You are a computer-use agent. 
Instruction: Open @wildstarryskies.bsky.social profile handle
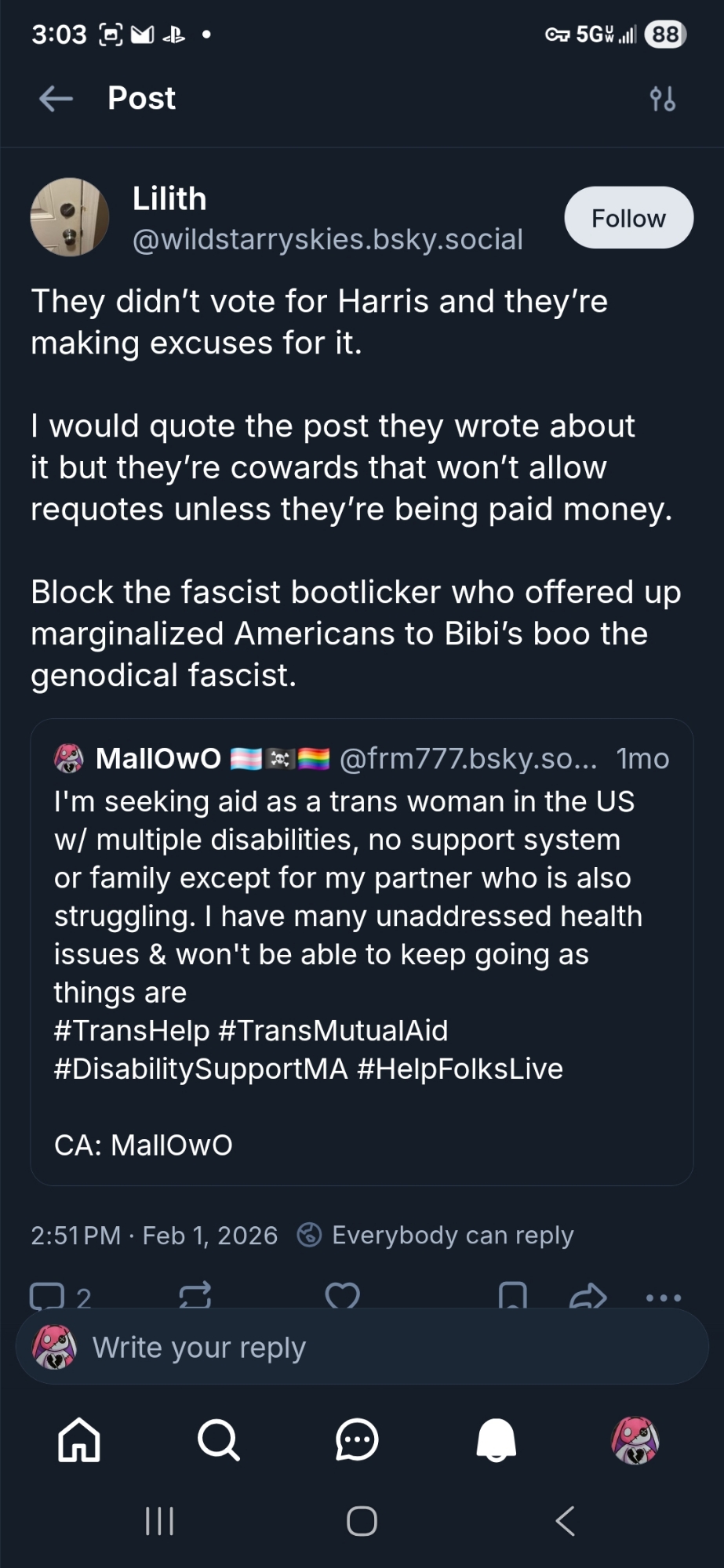pos(327,239)
